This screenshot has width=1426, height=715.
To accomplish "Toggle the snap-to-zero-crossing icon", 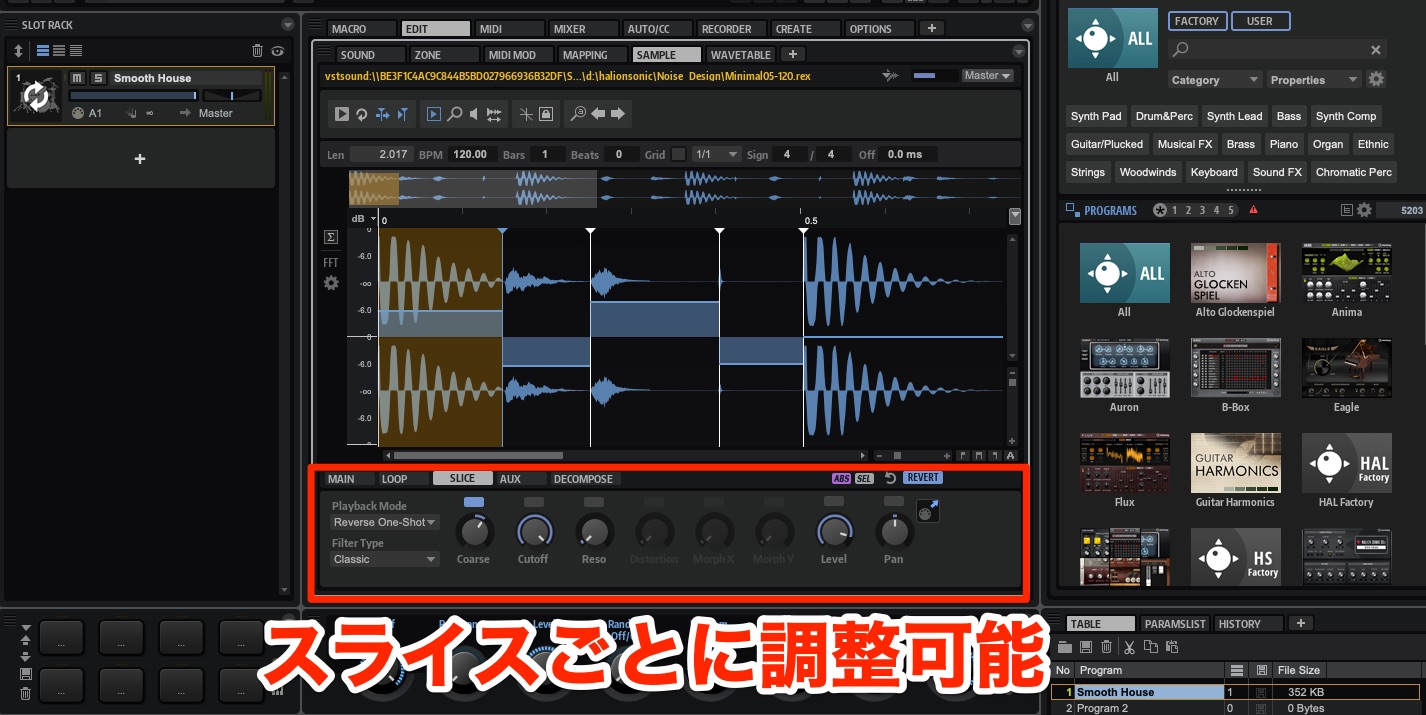I will pos(526,115).
